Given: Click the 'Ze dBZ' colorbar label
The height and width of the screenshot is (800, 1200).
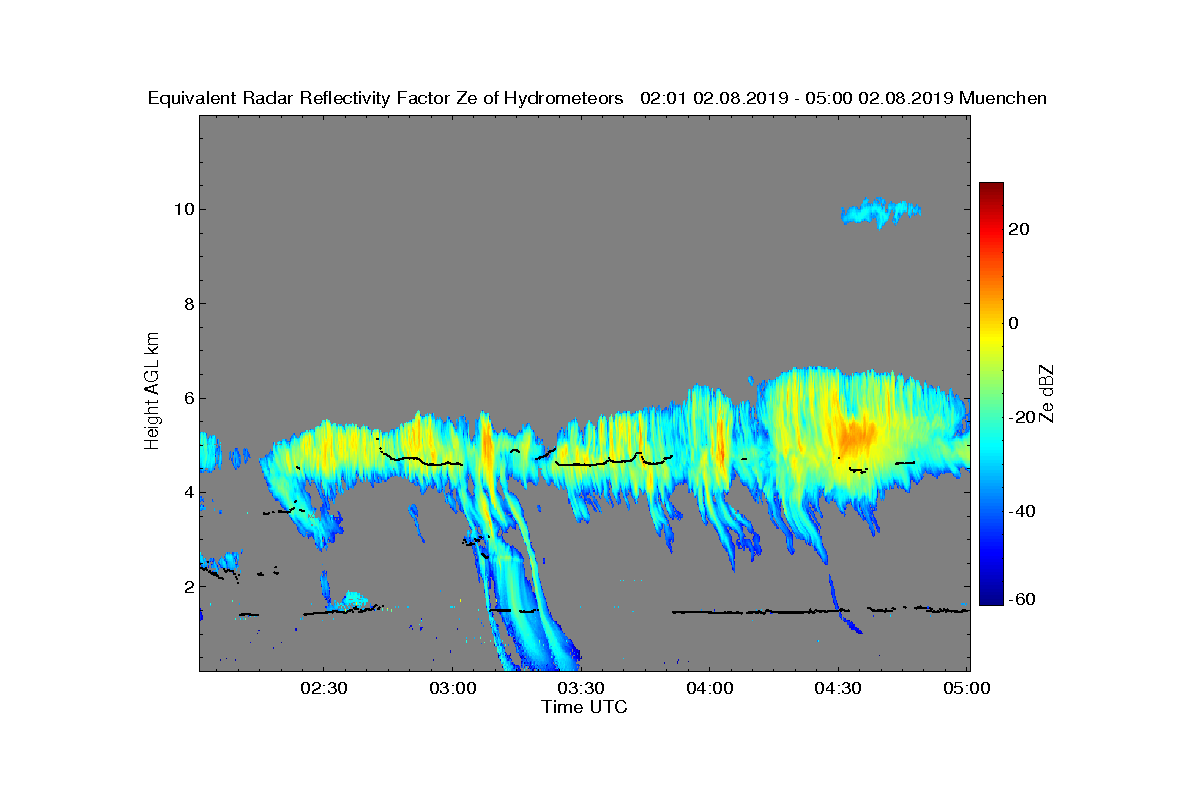Looking at the screenshot, I should 1046,394.
